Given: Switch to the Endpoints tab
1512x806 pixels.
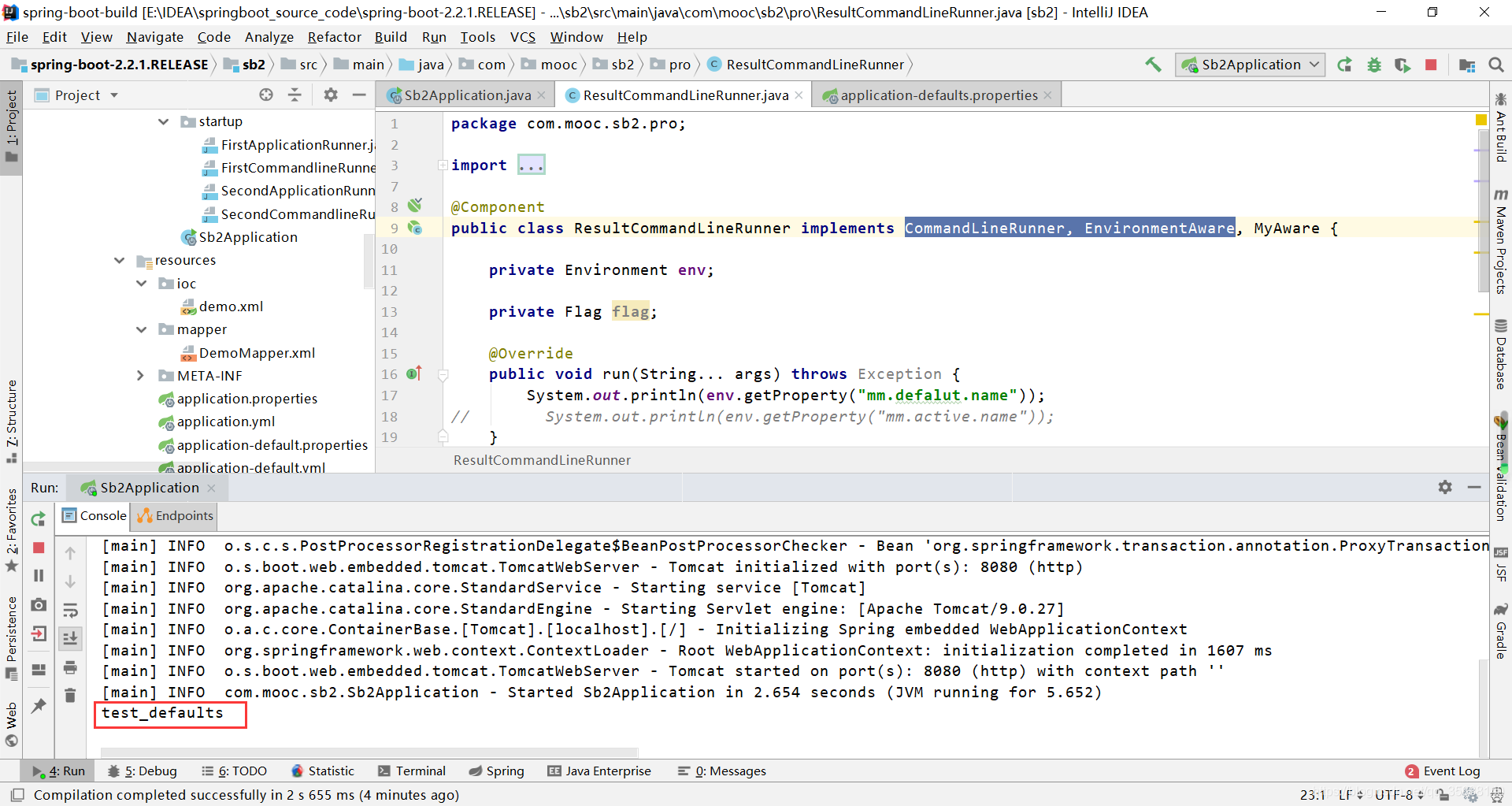Looking at the screenshot, I should coord(176,515).
